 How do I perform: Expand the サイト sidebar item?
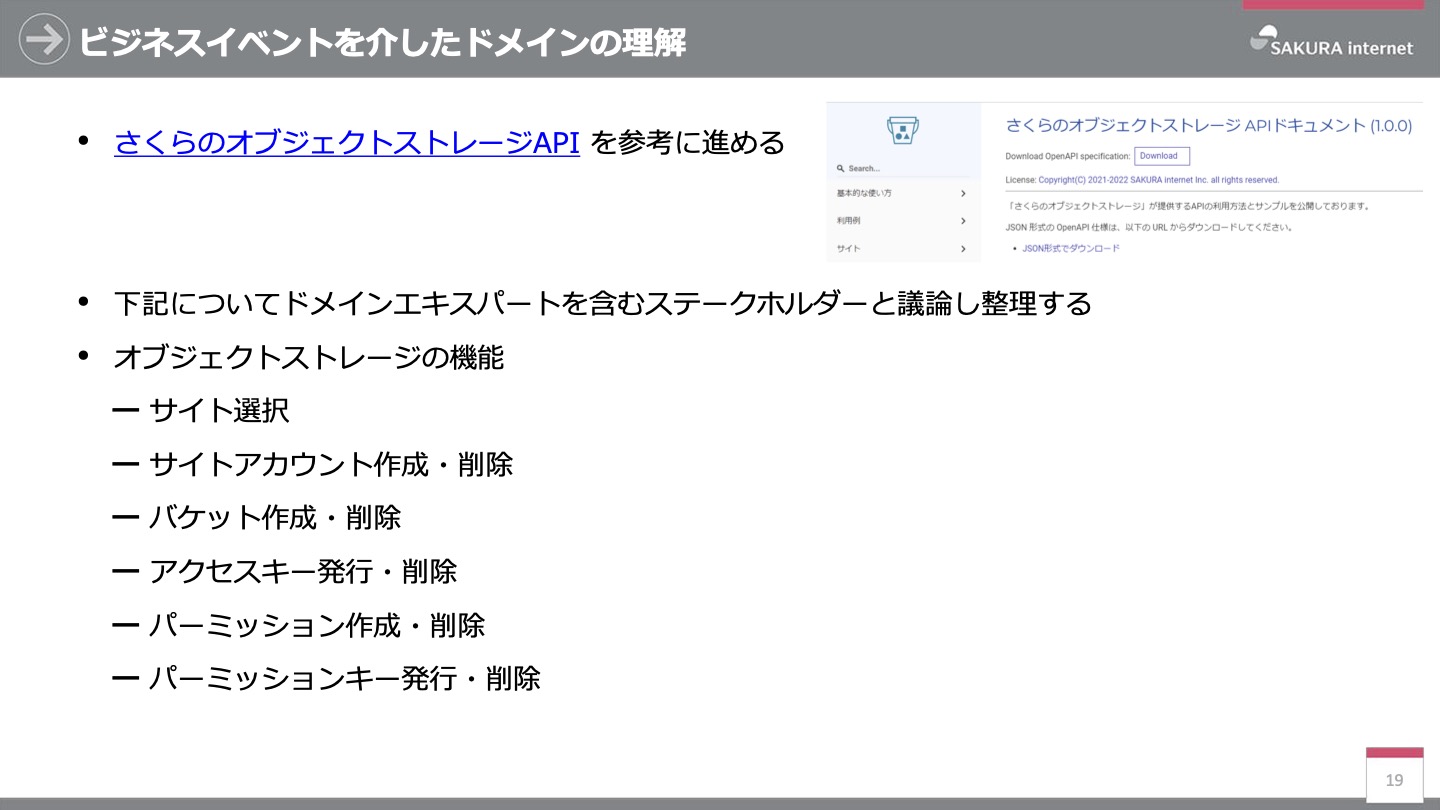(x=903, y=248)
